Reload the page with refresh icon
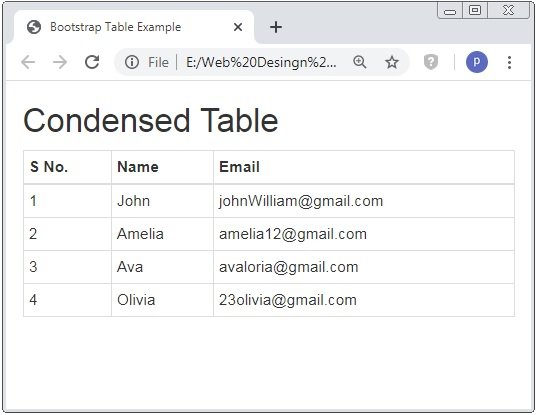 coord(92,62)
